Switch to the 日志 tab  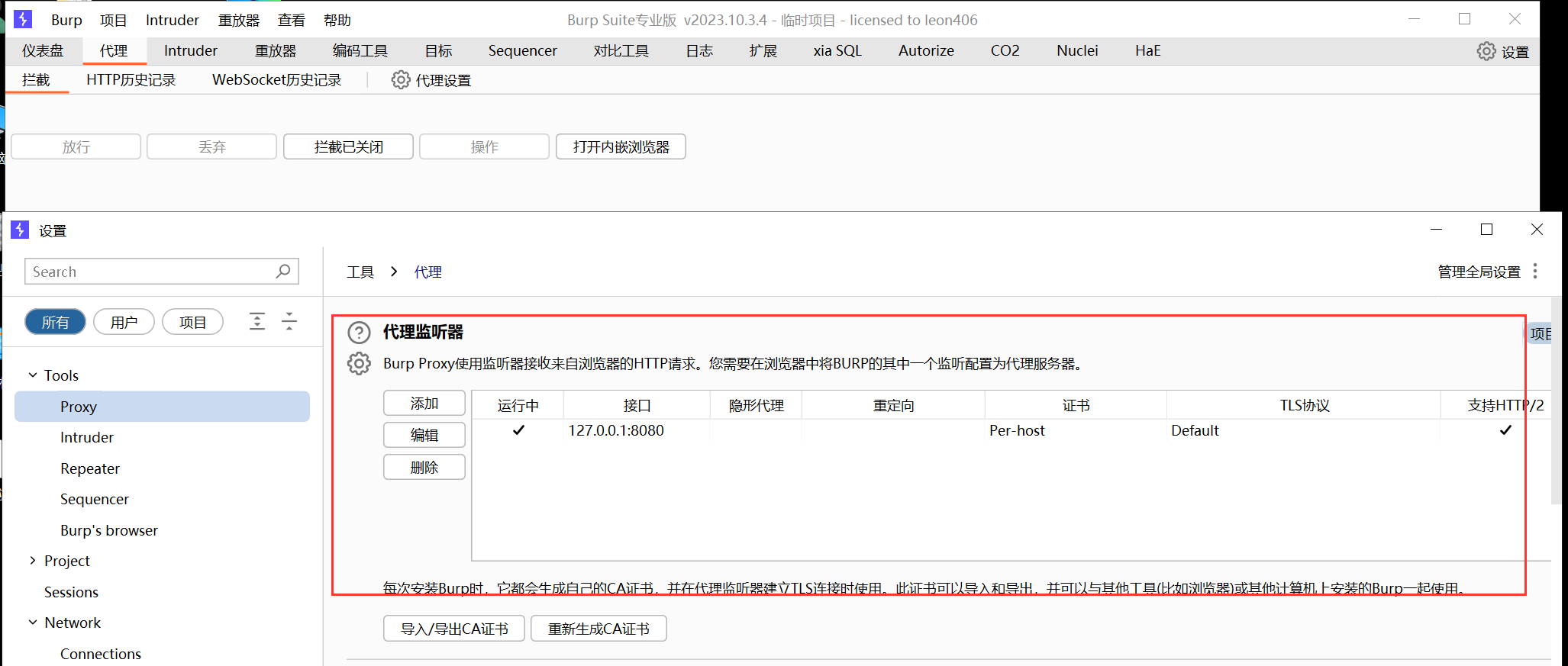click(699, 50)
